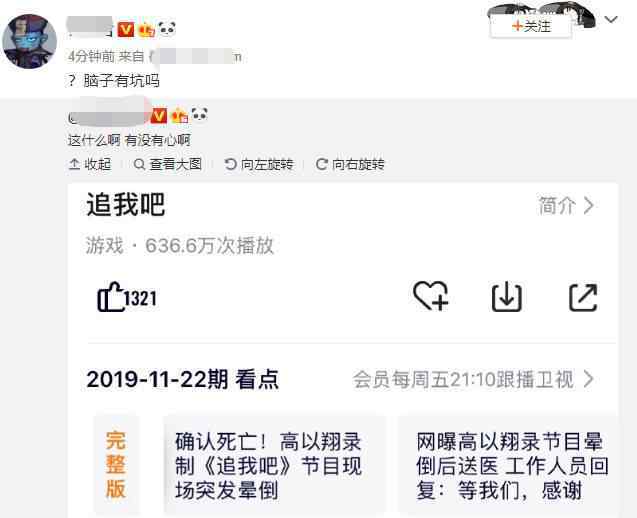Click the magnifier icon for 查看大图

tap(139, 165)
